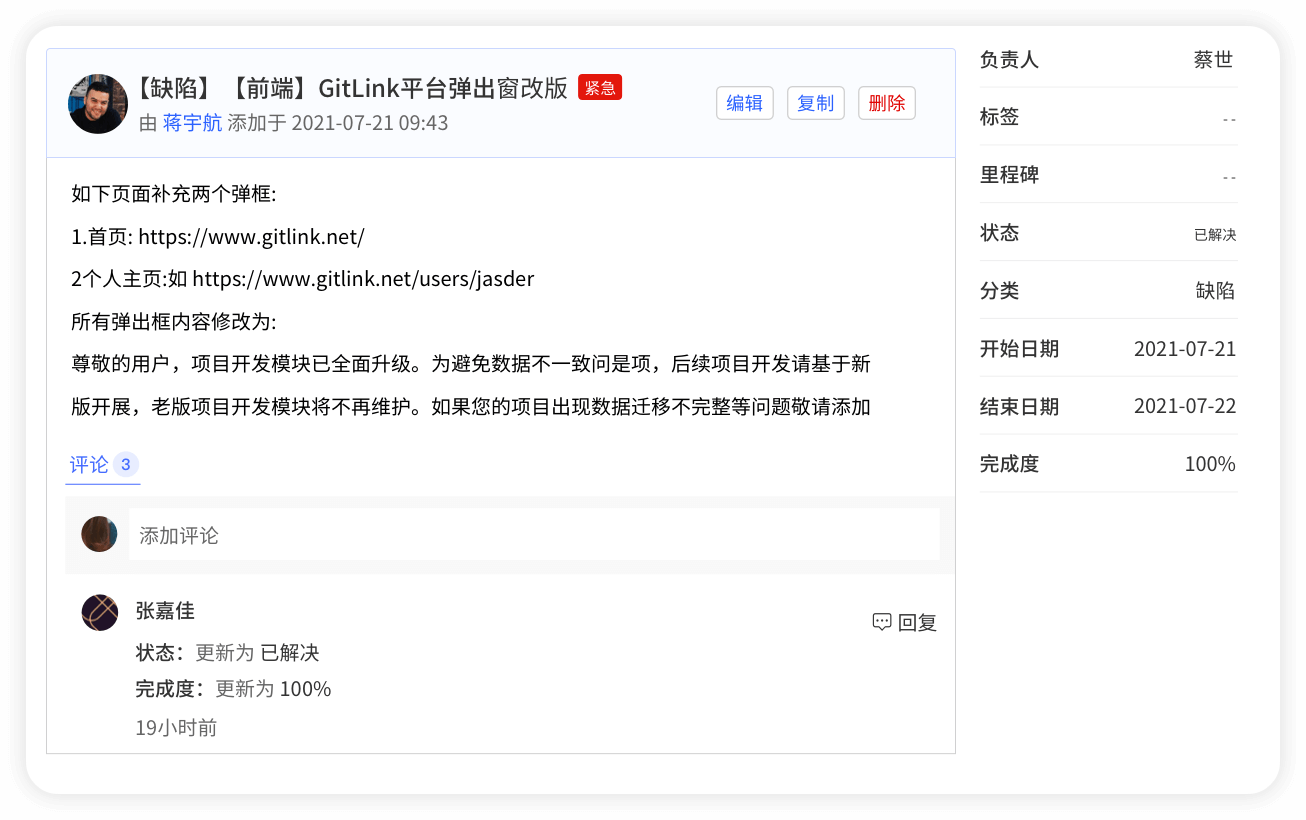
Task: Click the 复制 button
Action: click(815, 102)
